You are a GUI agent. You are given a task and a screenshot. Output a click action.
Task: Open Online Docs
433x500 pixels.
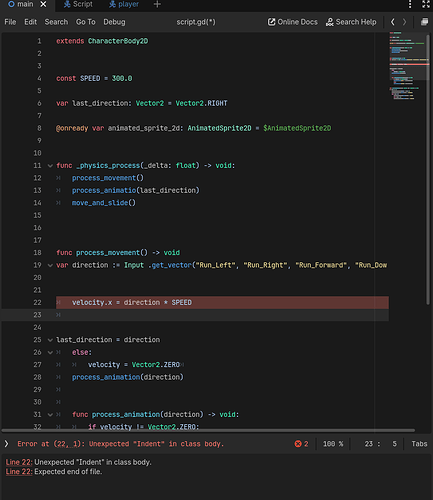tap(293, 22)
